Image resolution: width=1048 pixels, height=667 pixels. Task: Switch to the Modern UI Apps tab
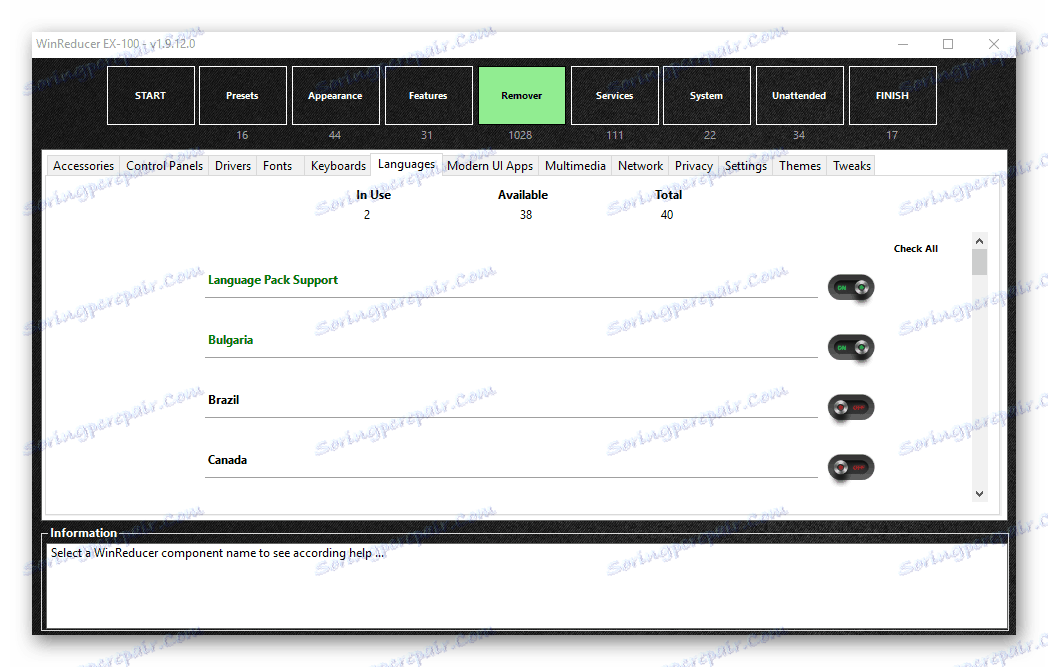tap(490, 166)
